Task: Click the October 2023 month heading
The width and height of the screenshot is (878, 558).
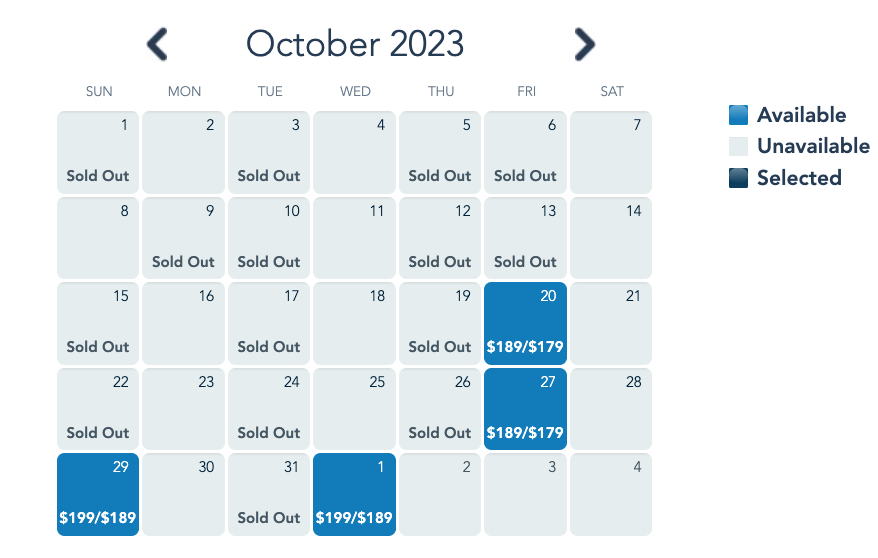Action: click(x=355, y=44)
